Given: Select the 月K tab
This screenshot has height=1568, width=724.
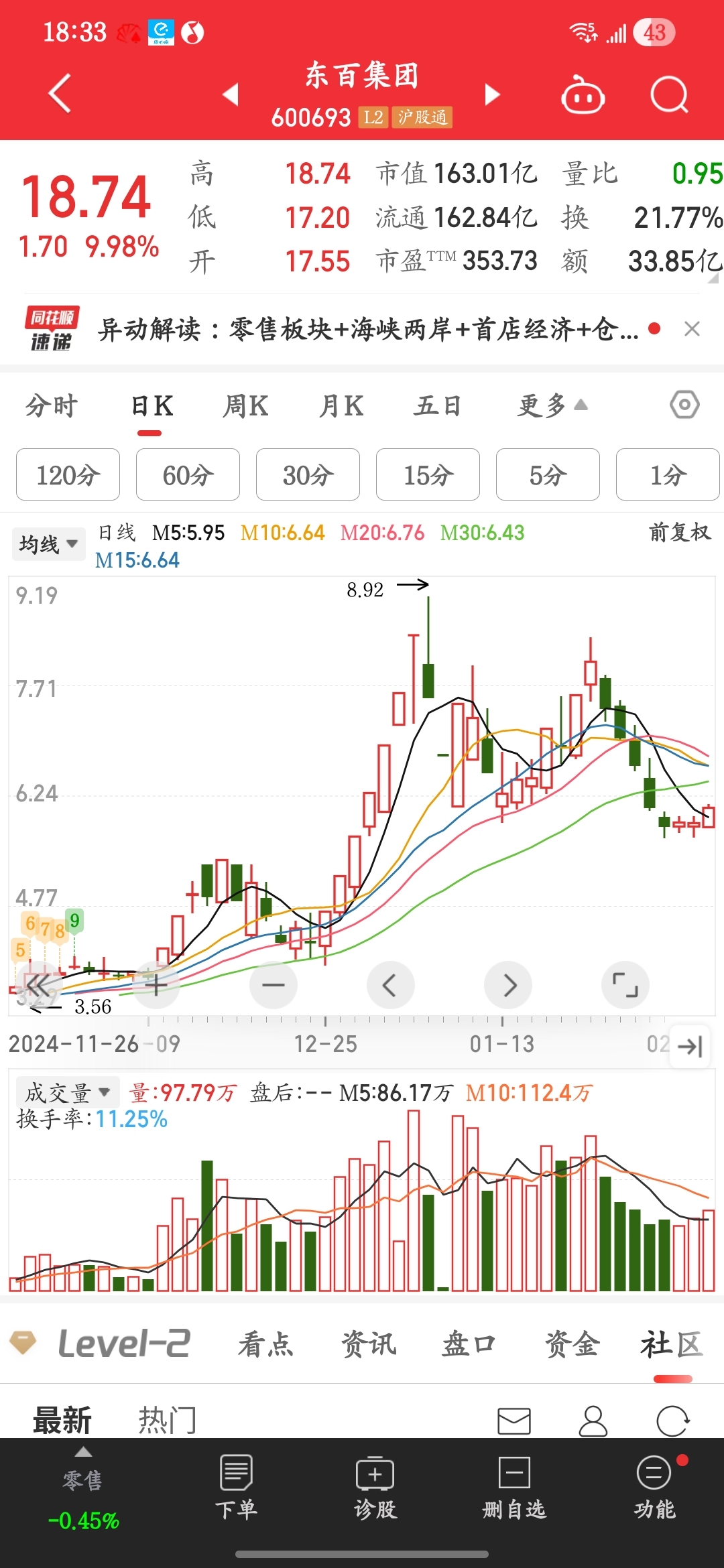Looking at the screenshot, I should (x=342, y=405).
